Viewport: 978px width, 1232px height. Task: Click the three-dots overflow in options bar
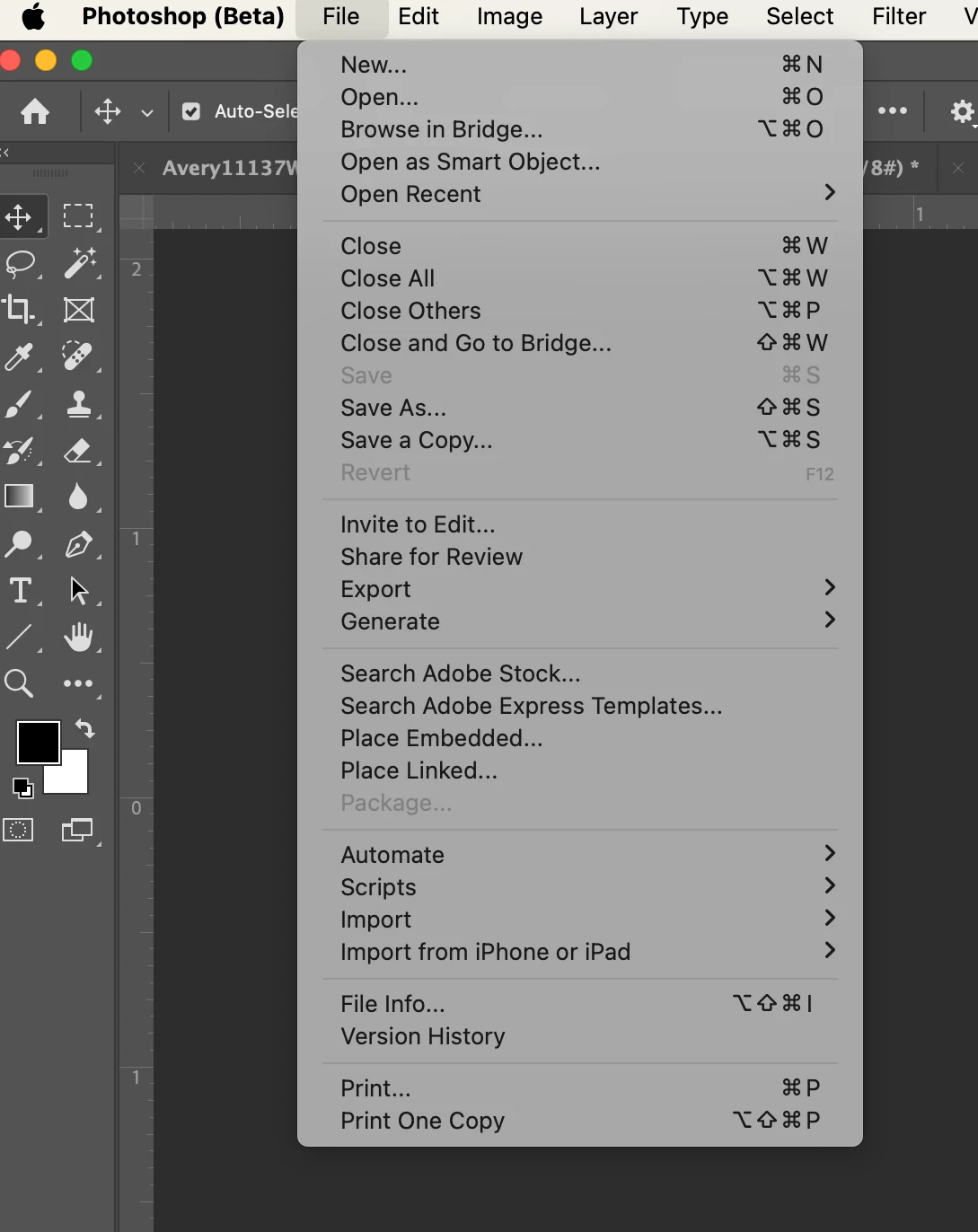(x=892, y=110)
